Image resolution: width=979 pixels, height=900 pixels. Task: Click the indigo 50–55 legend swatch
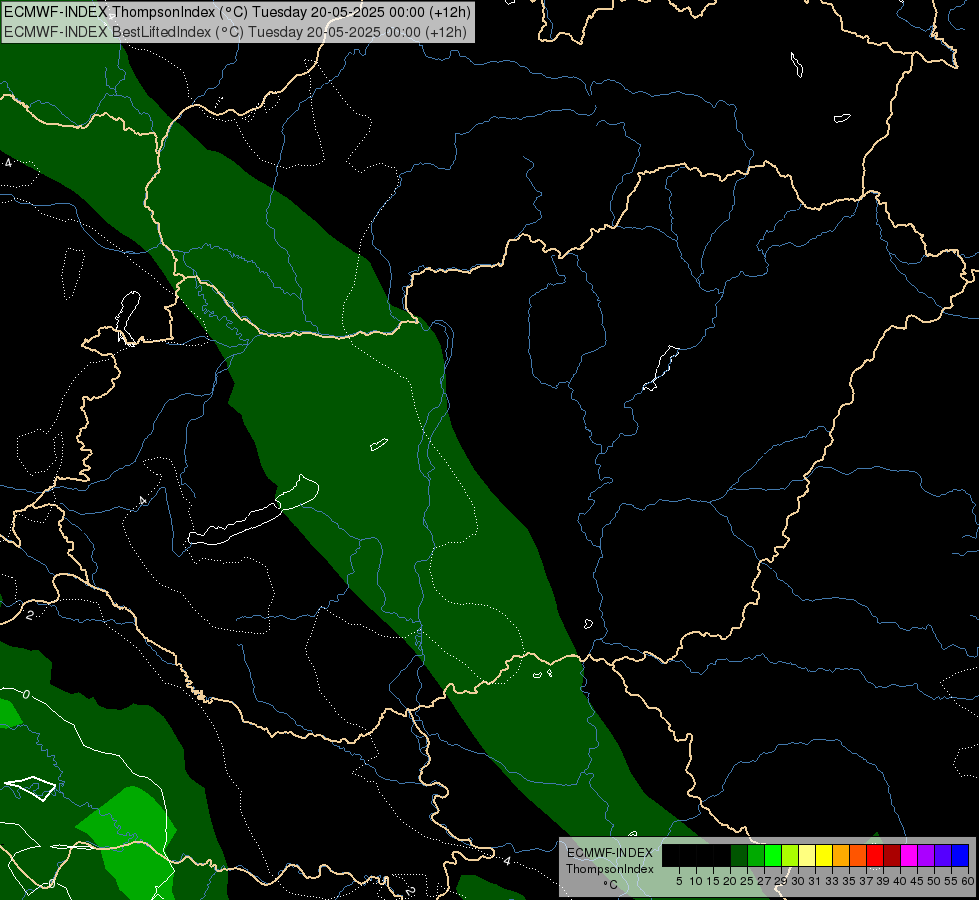[943, 855]
